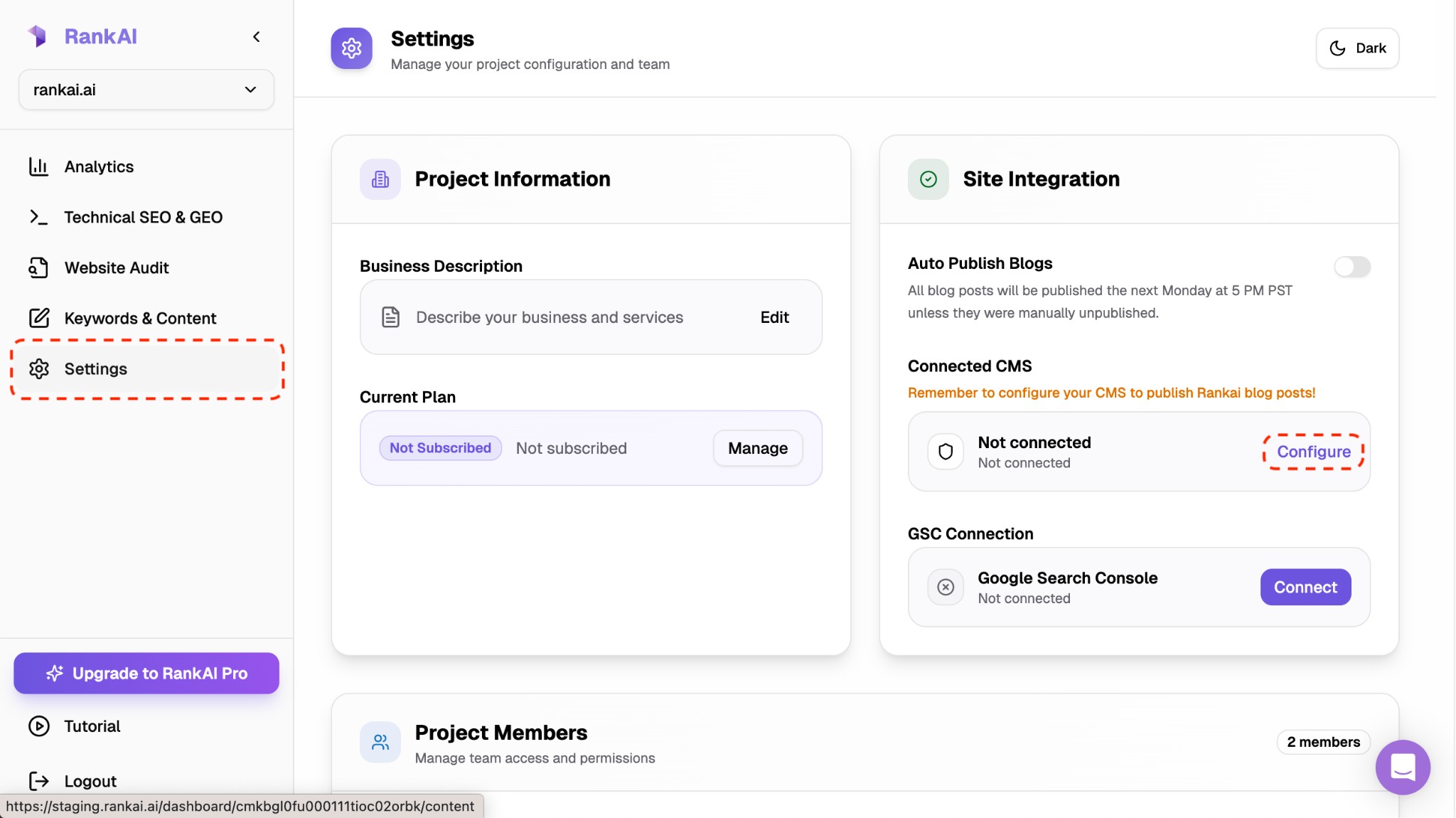This screenshot has width=1456, height=818.
Task: Collapse the sidebar with the chevron
Action: [x=257, y=36]
